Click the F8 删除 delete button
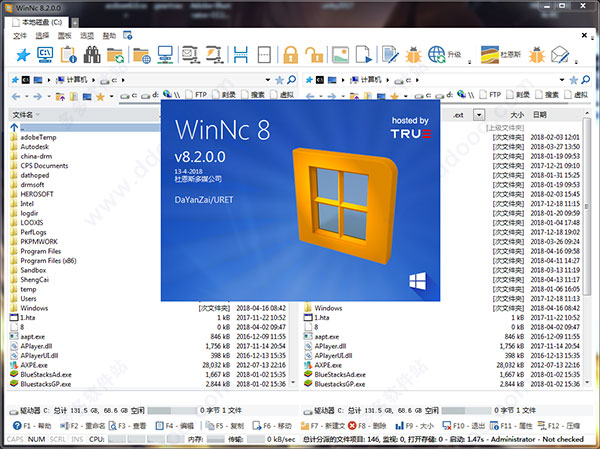The height and width of the screenshot is (449, 600). tap(367, 426)
